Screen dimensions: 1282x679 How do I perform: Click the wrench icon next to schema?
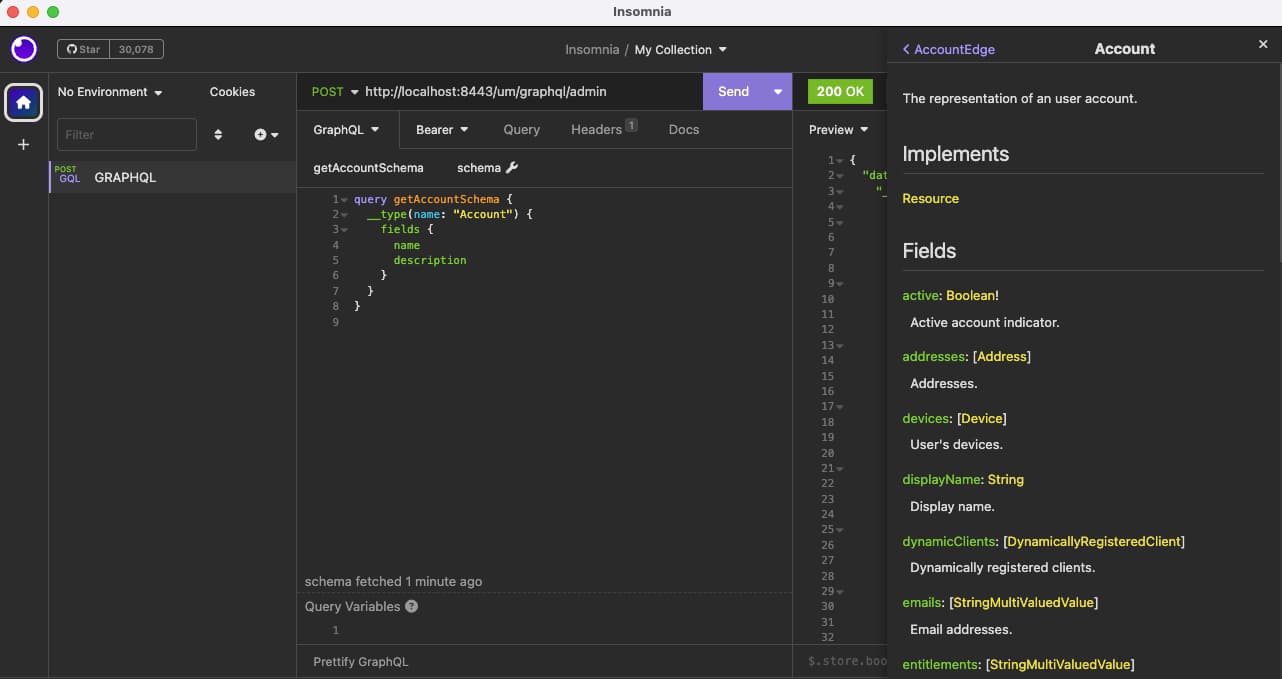tap(510, 167)
